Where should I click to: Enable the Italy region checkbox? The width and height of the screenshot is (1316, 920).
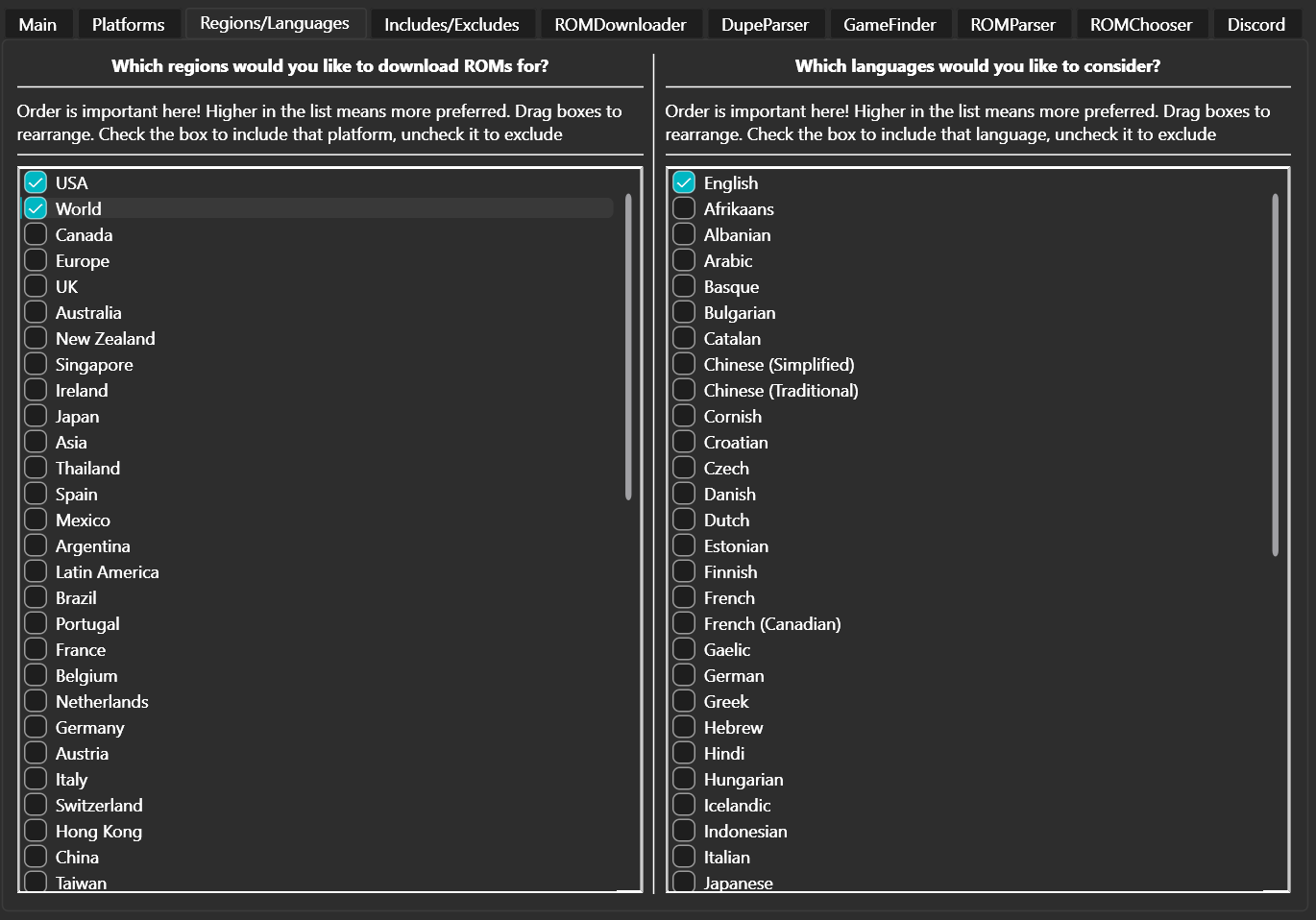[x=36, y=778]
